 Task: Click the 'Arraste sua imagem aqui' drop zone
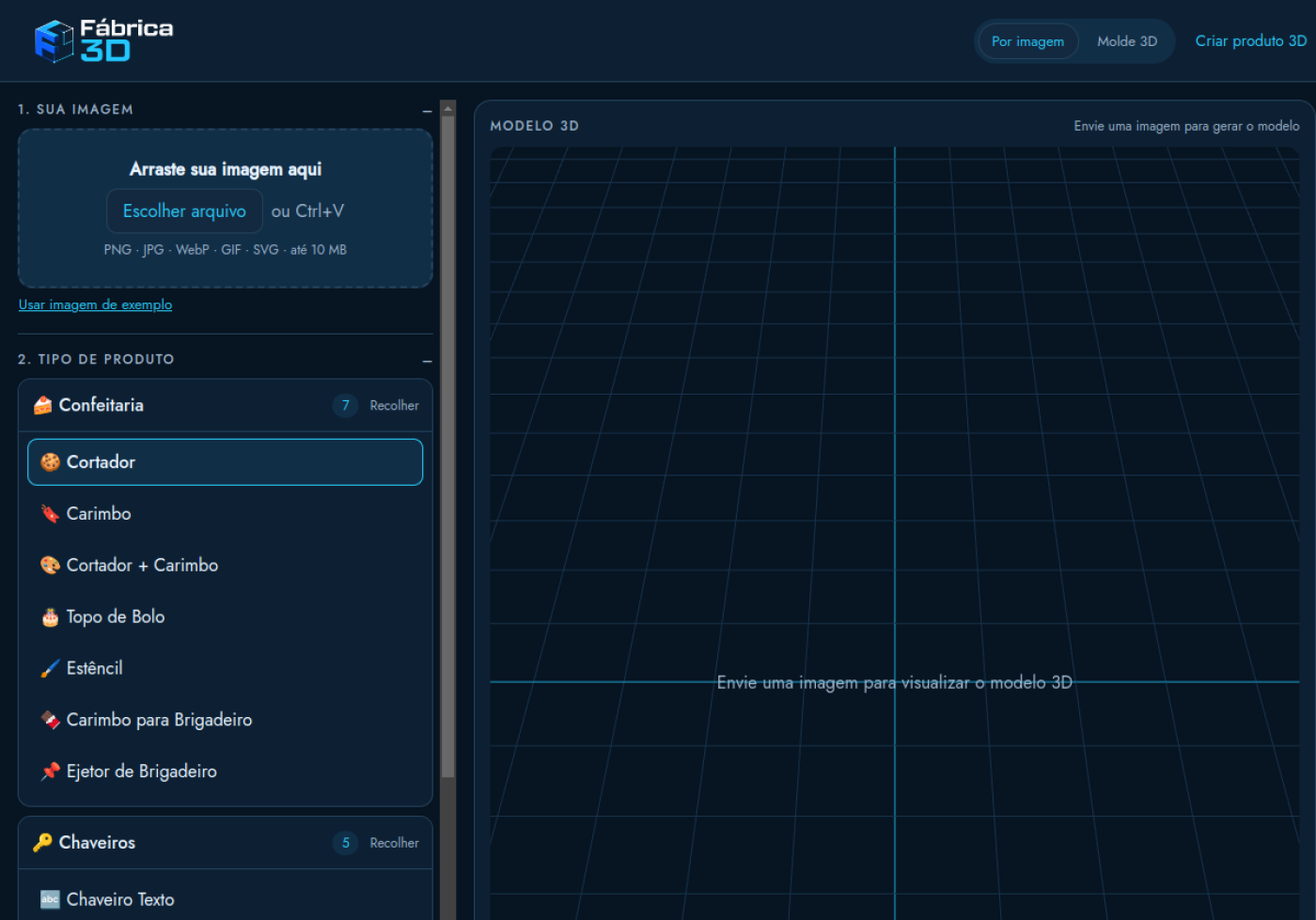(x=226, y=209)
